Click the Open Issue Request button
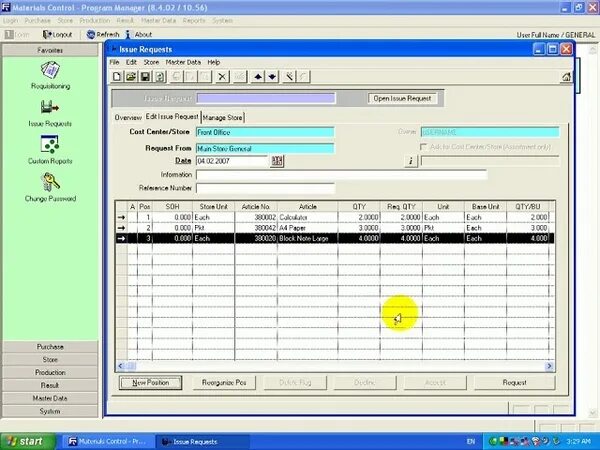The image size is (600, 450). (x=402, y=98)
